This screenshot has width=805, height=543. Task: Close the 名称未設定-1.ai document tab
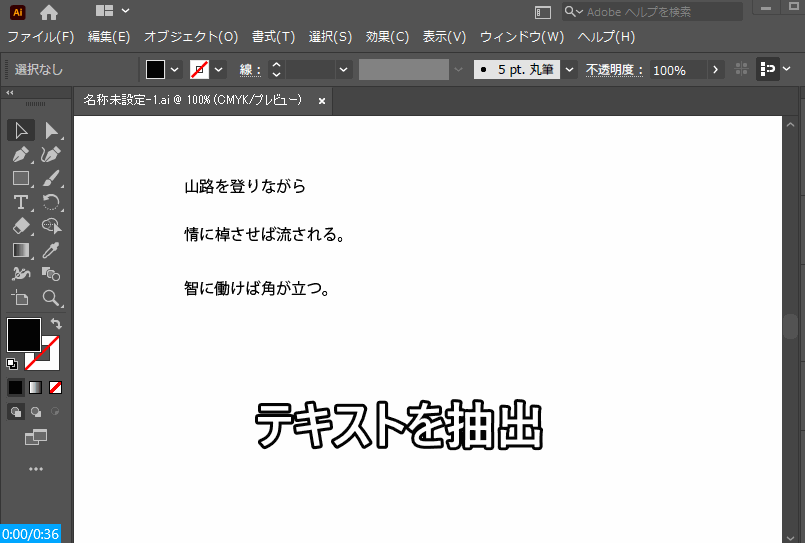pos(322,101)
